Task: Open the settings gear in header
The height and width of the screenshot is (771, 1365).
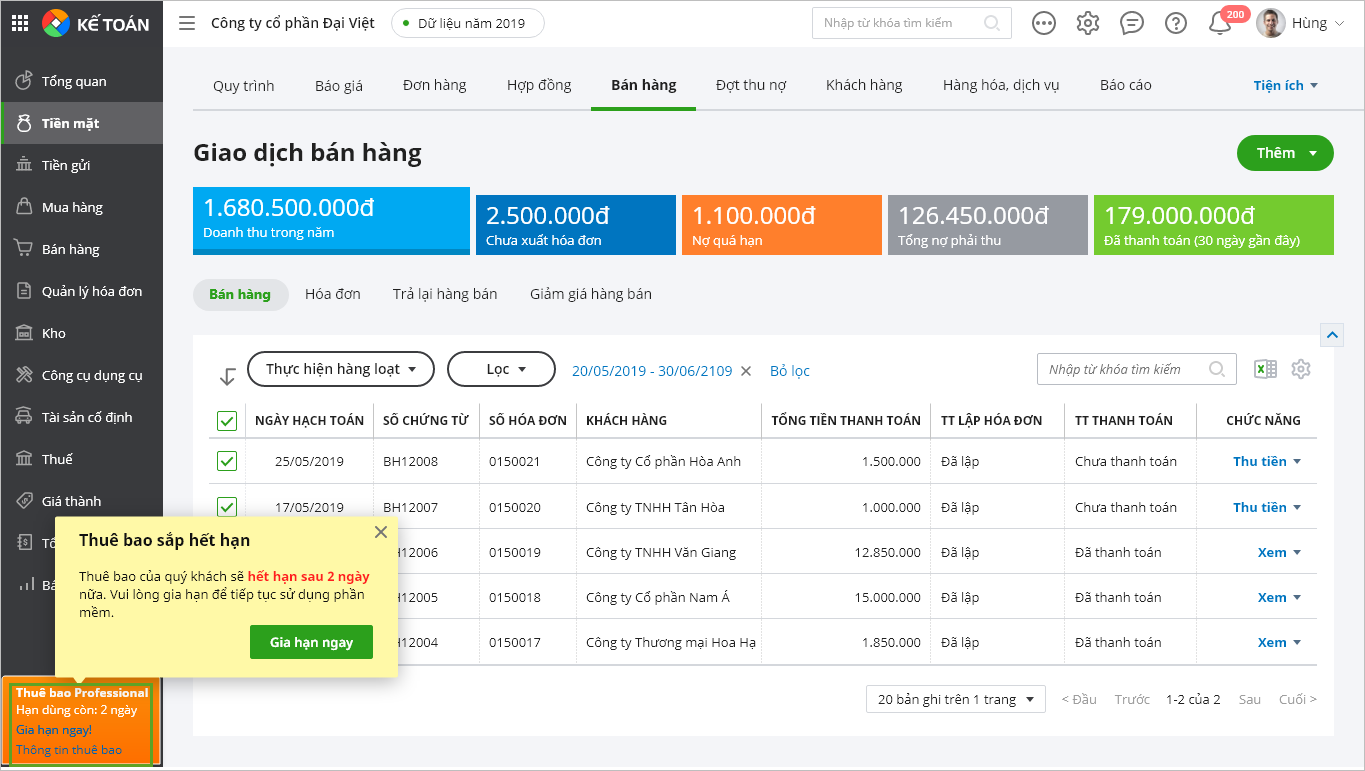Action: pyautogui.click(x=1088, y=23)
